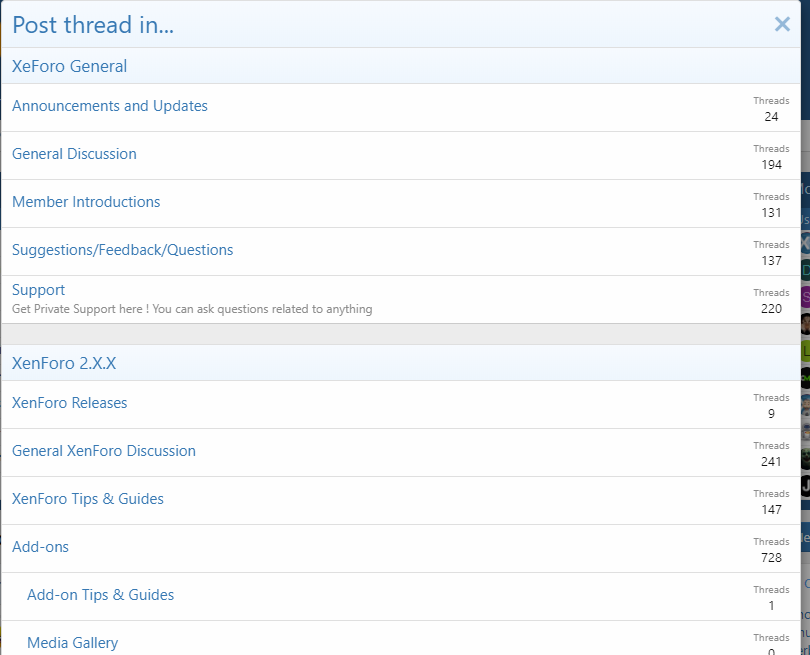
Task: Click thread count 194 for General Discussion
Action: point(771,165)
